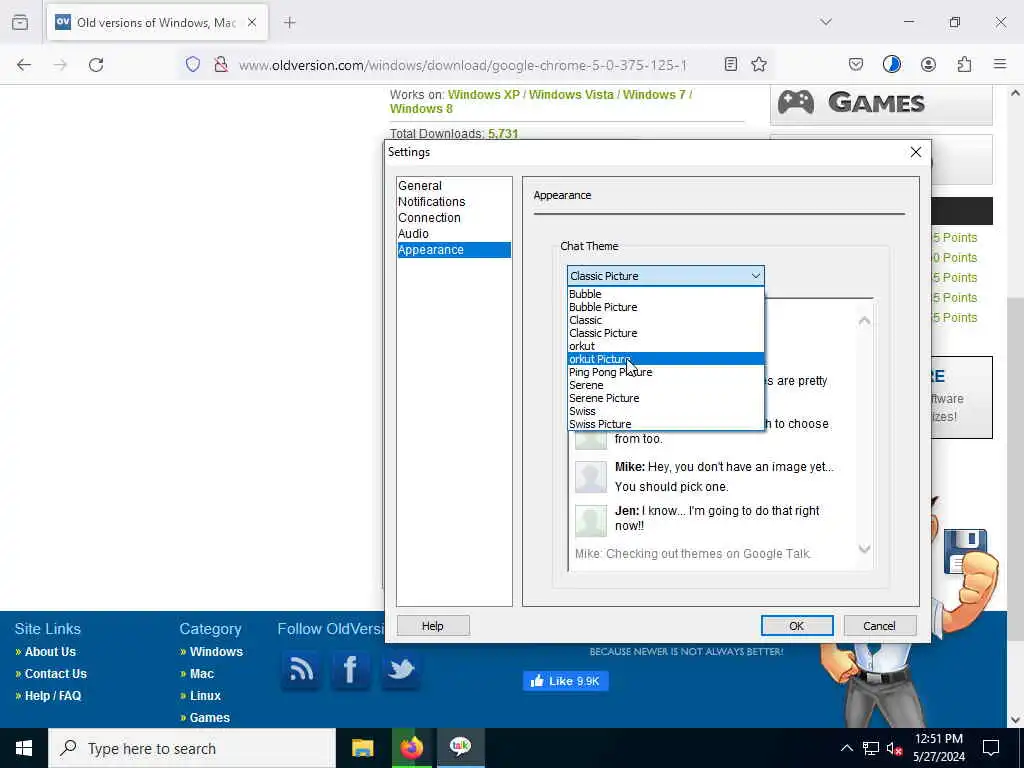Collapse the Chat Theme combo box arrow
This screenshot has width=1024, height=768.
pyautogui.click(x=756, y=276)
